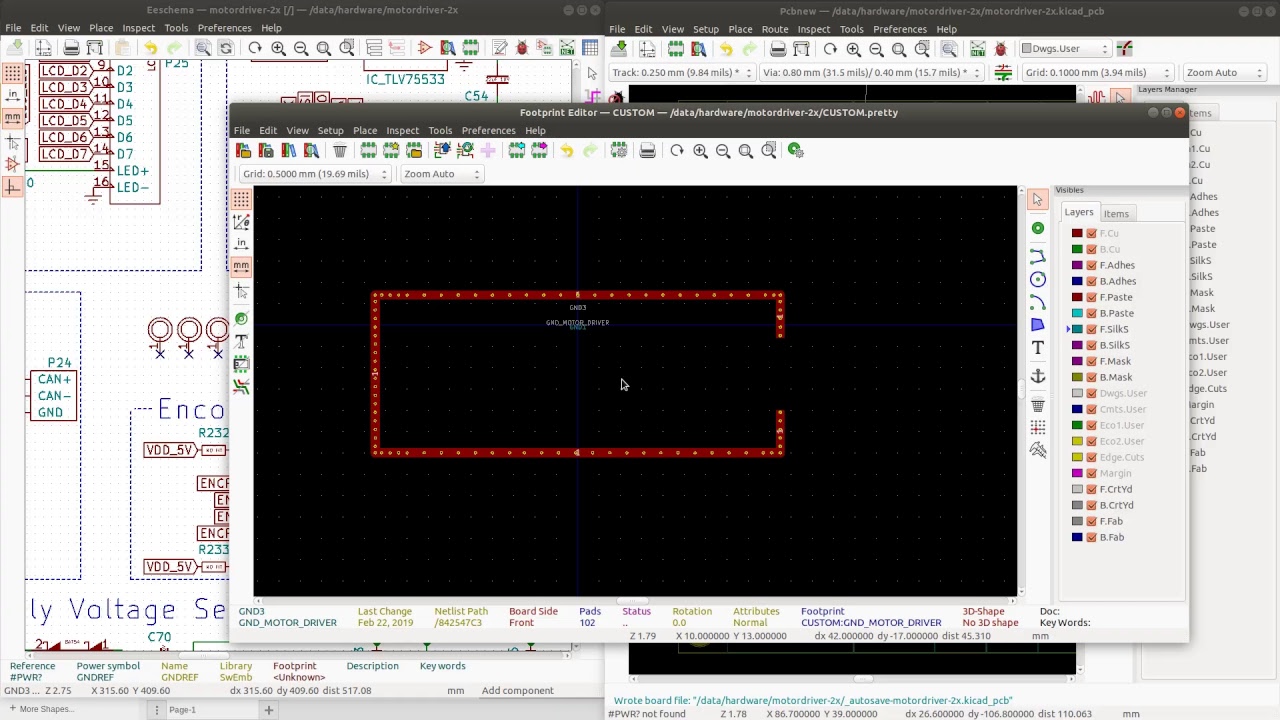The image size is (1280, 720).
Task: Select the place anchor tool
Action: [1038, 376]
